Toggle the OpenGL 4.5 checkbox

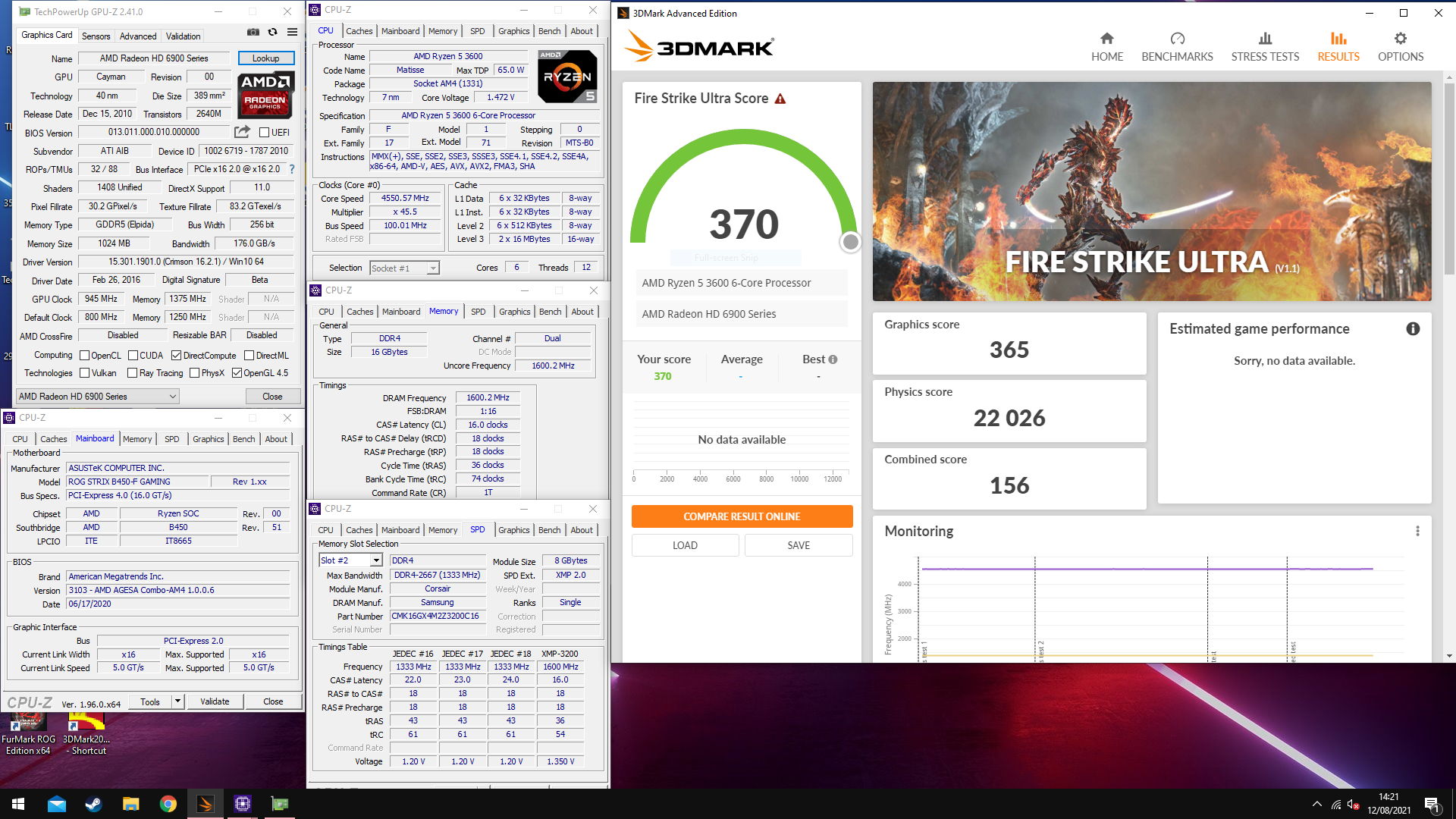[237, 373]
